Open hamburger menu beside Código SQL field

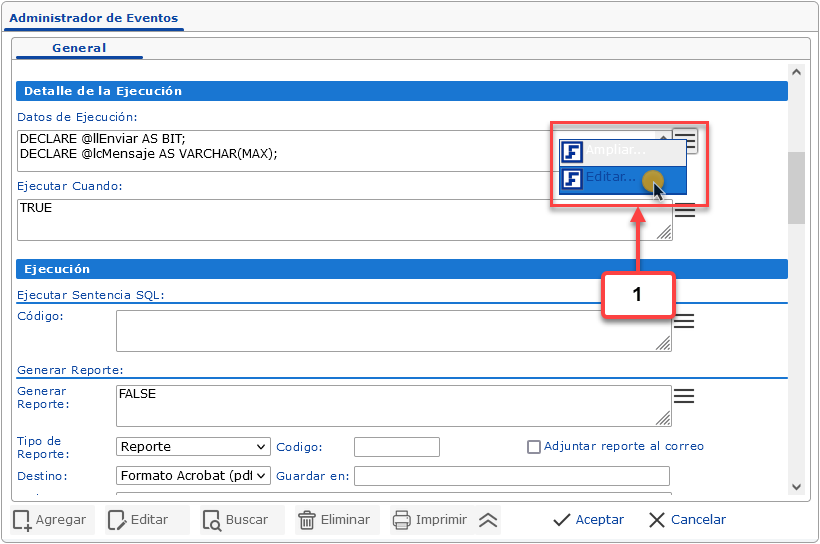click(x=684, y=321)
